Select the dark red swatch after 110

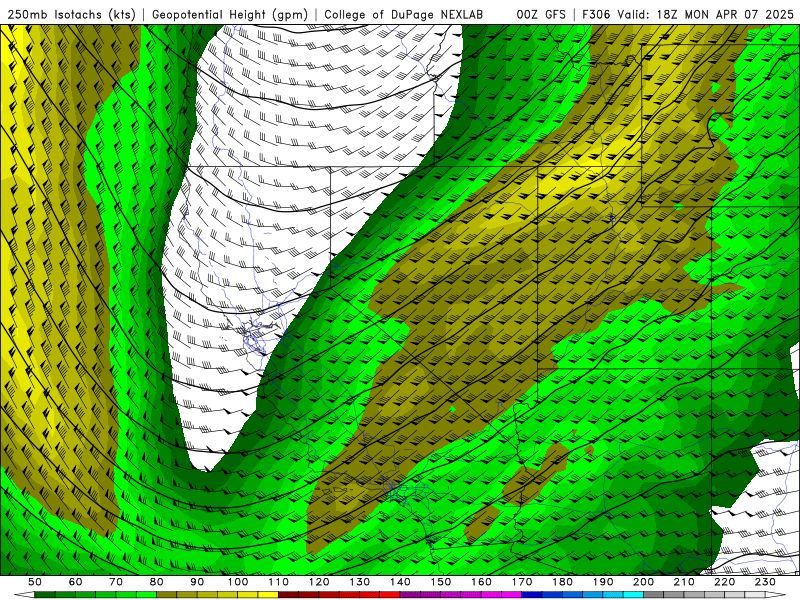288,595
